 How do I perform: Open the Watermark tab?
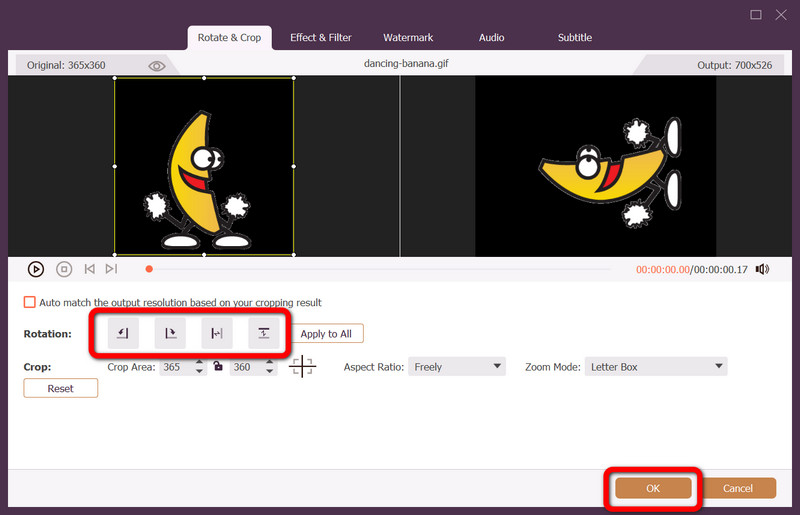pyautogui.click(x=408, y=38)
